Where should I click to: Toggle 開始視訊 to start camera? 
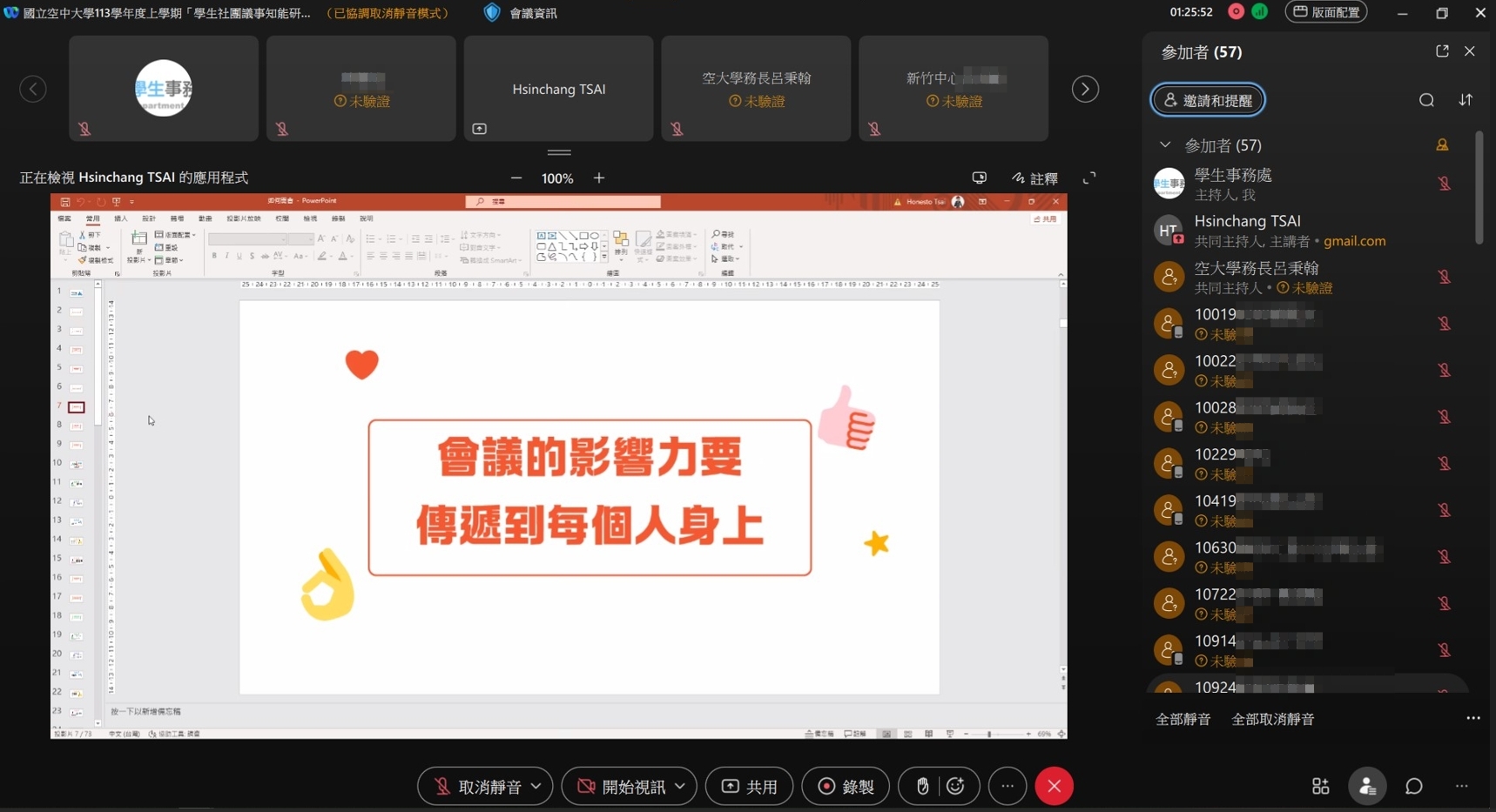(622, 787)
